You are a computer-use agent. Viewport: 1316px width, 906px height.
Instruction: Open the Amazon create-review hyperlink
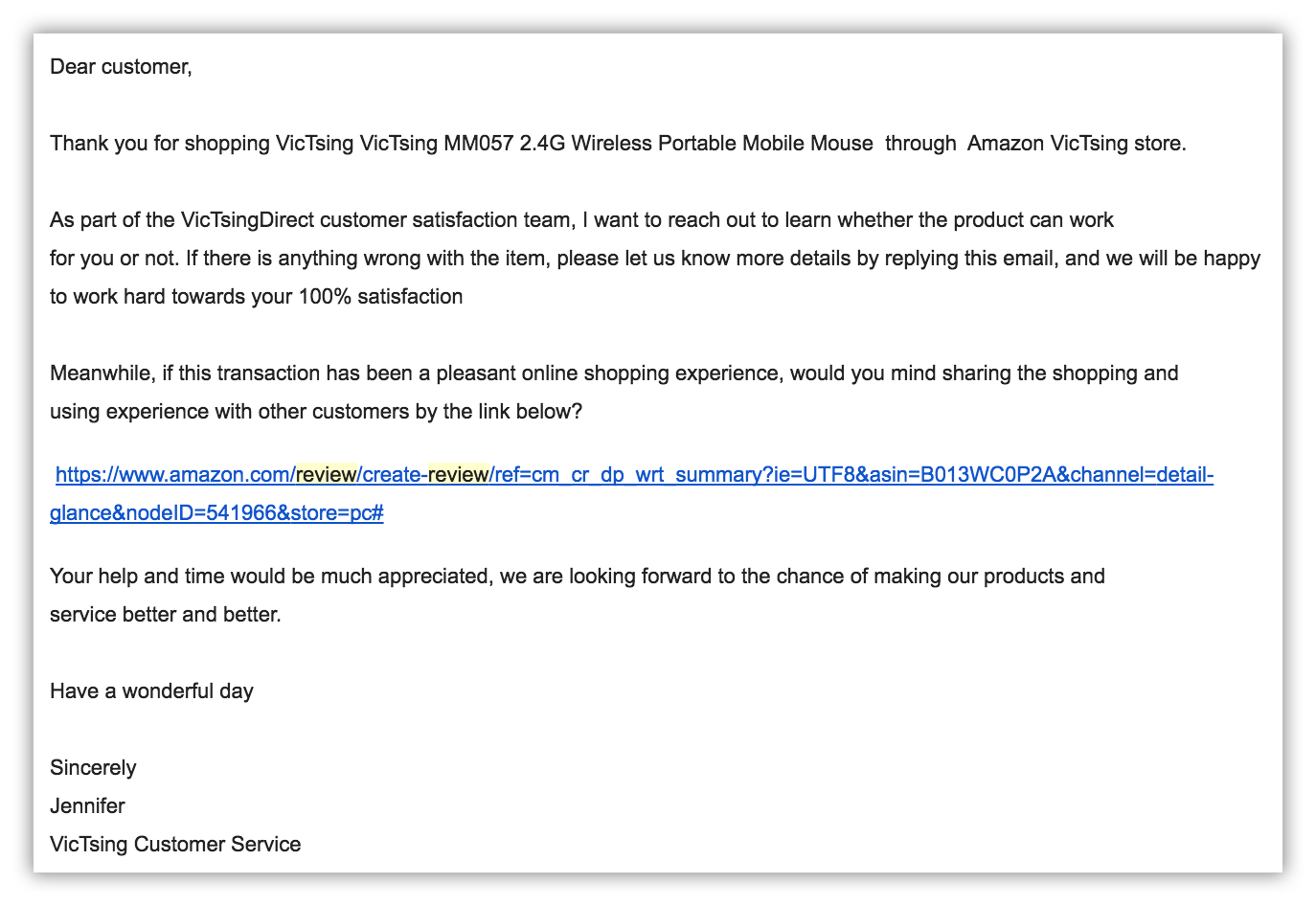[x=634, y=475]
